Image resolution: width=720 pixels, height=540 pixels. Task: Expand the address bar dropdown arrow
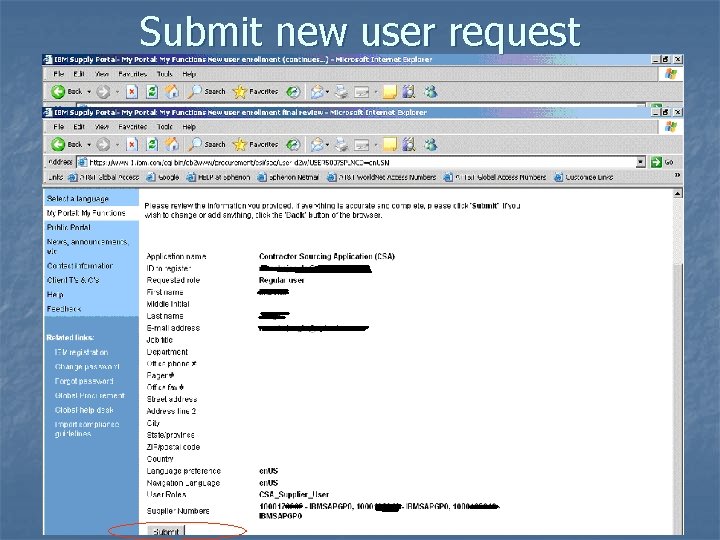pos(641,162)
